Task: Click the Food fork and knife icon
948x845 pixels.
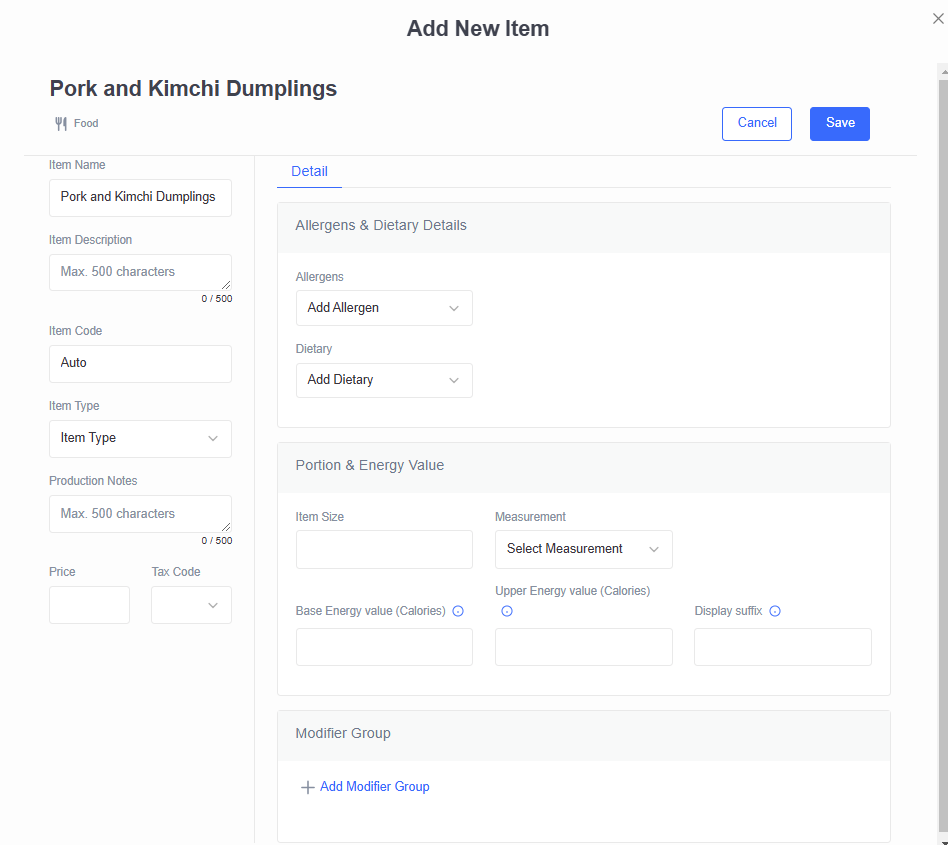Action: click(x=61, y=124)
